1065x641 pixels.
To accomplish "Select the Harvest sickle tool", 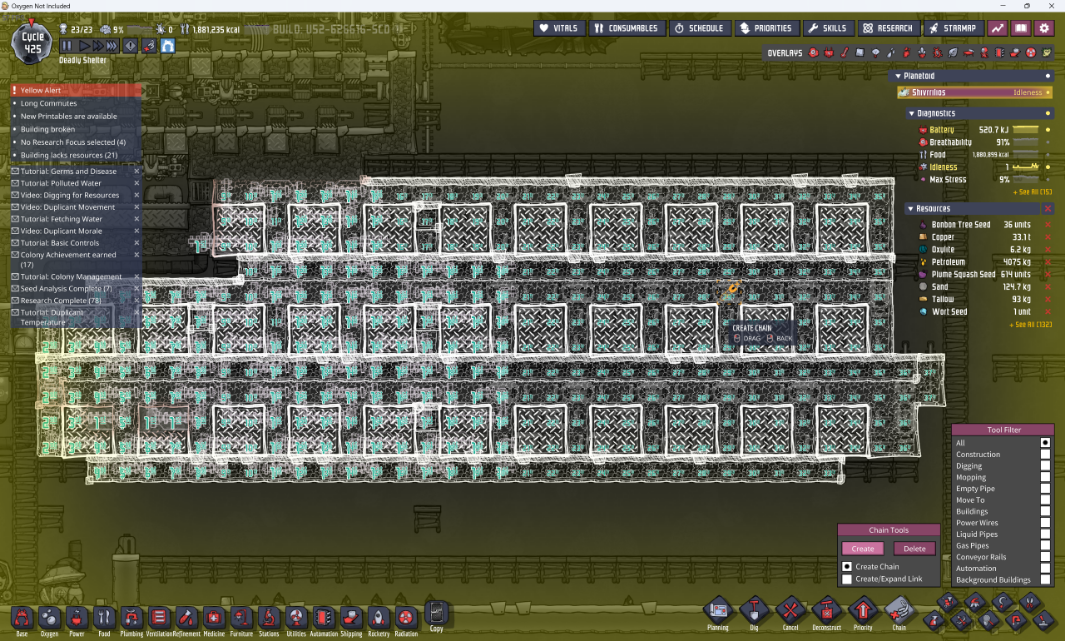I will coord(1003,602).
